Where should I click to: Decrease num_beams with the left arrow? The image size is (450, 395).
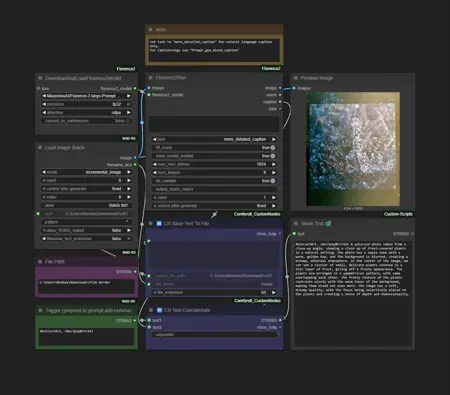coord(154,172)
